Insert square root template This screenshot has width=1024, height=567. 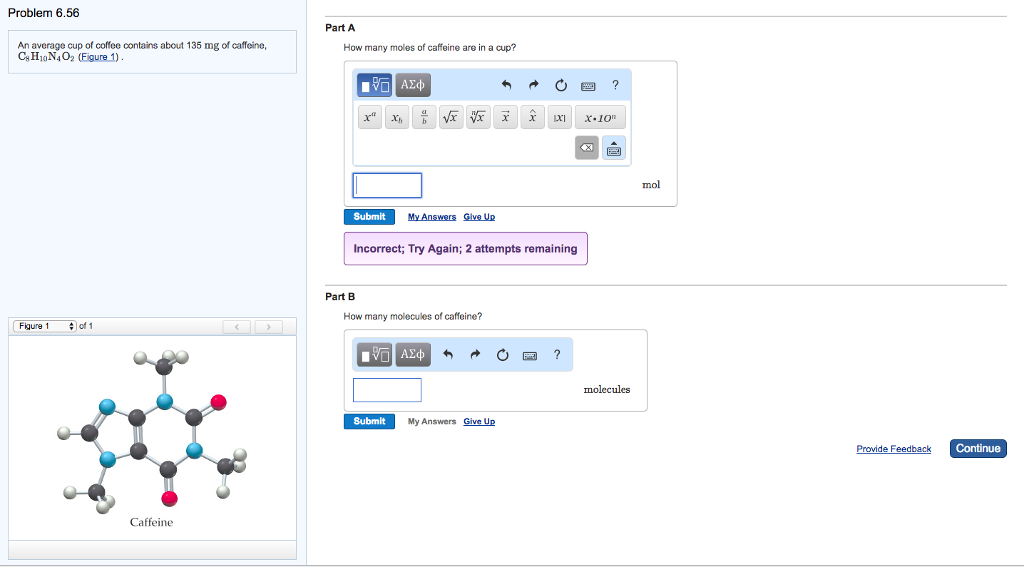pyautogui.click(x=451, y=118)
